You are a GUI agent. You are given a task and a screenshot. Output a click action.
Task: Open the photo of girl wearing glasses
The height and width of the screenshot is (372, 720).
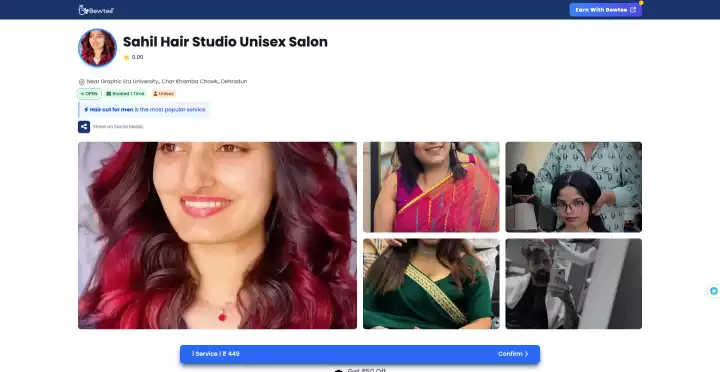pyautogui.click(x=574, y=187)
